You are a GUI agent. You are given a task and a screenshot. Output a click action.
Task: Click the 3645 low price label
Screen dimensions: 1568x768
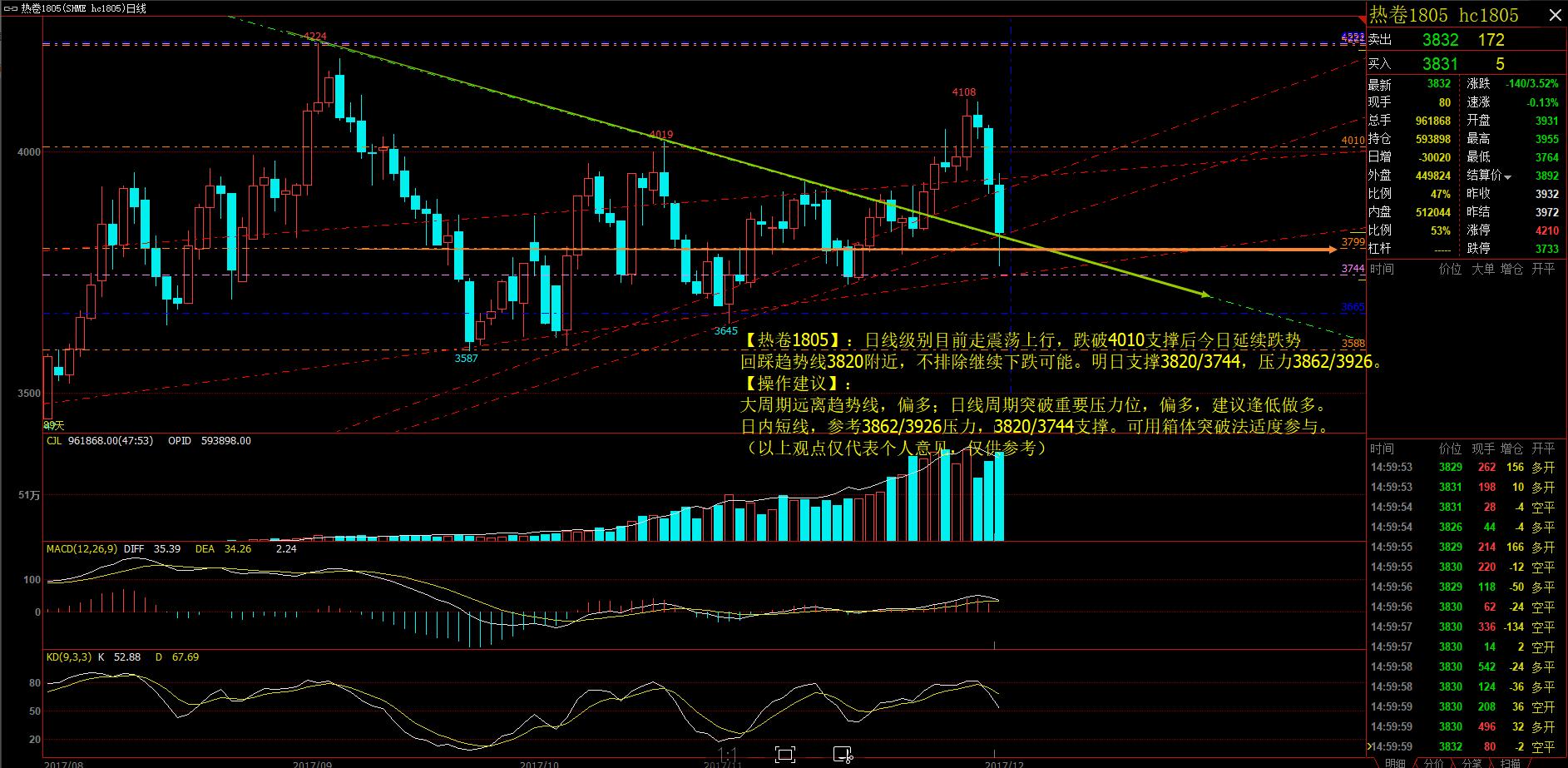coord(726,330)
